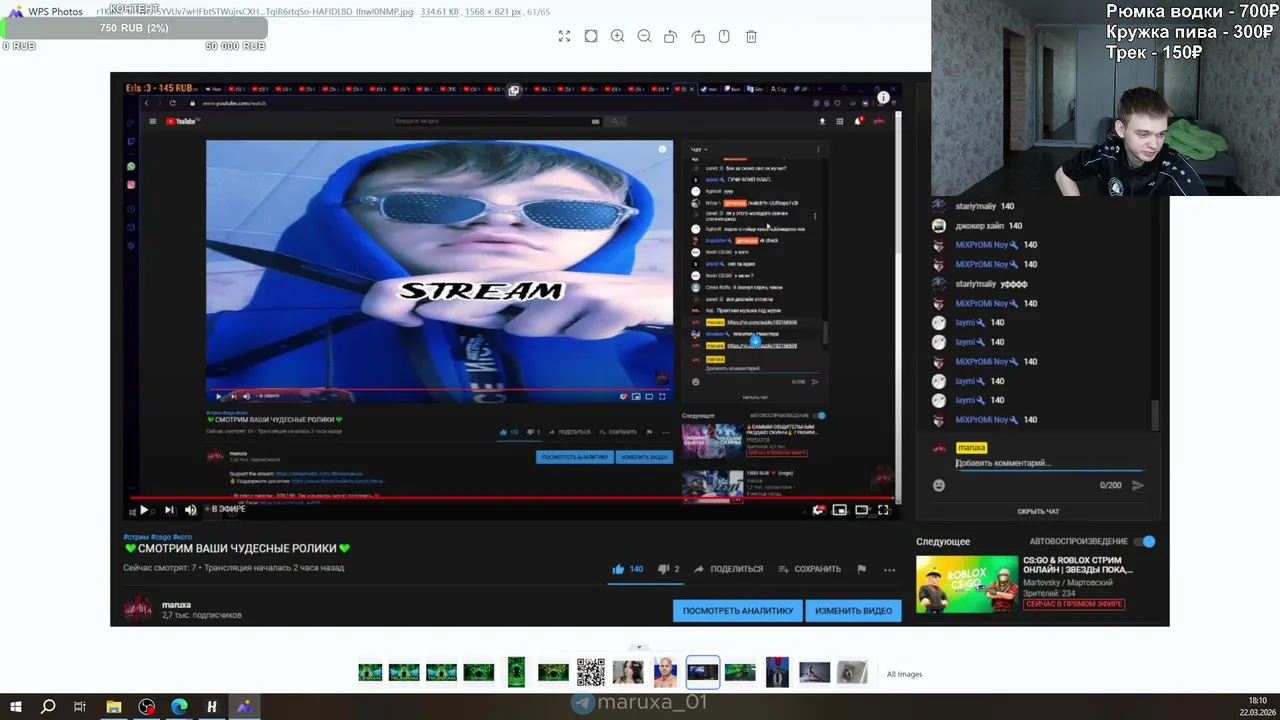Toggle АВТОВОСПРОИЗВЕДЕНИЕ autoplay switch
This screenshot has height=720, width=1280.
[x=1145, y=541]
